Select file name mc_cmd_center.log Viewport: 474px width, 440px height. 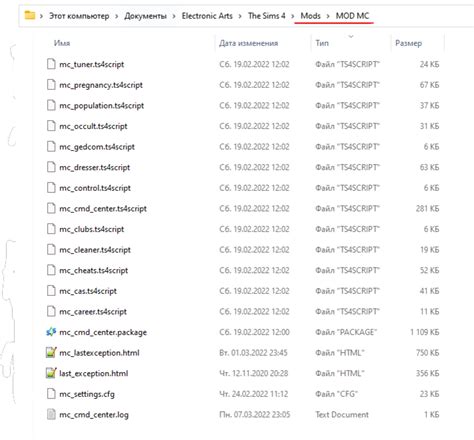(x=94, y=415)
